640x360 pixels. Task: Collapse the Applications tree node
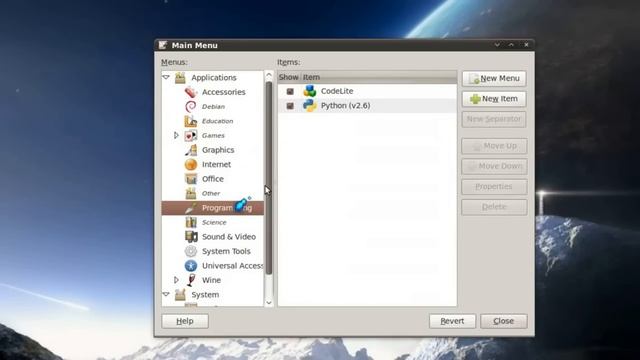coord(166,77)
